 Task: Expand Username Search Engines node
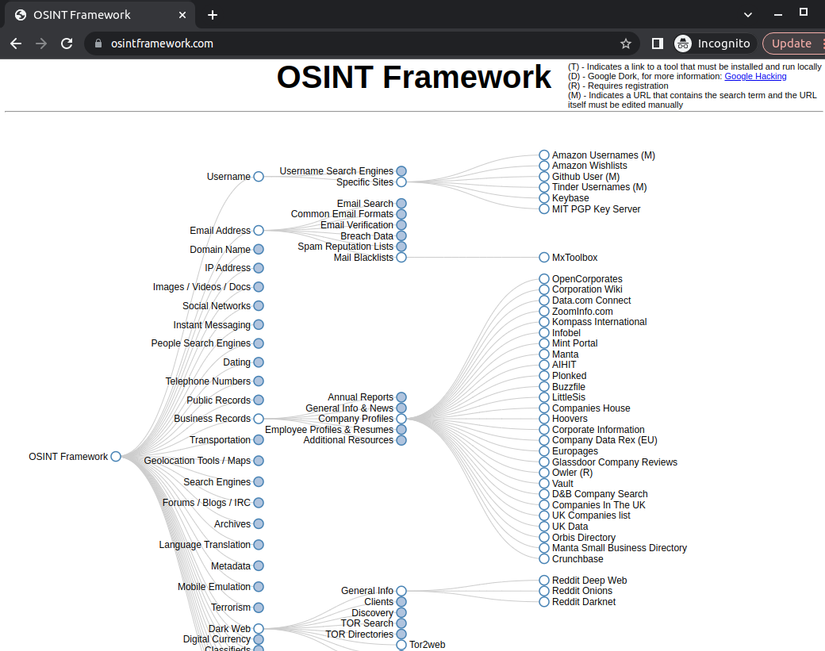[401, 171]
